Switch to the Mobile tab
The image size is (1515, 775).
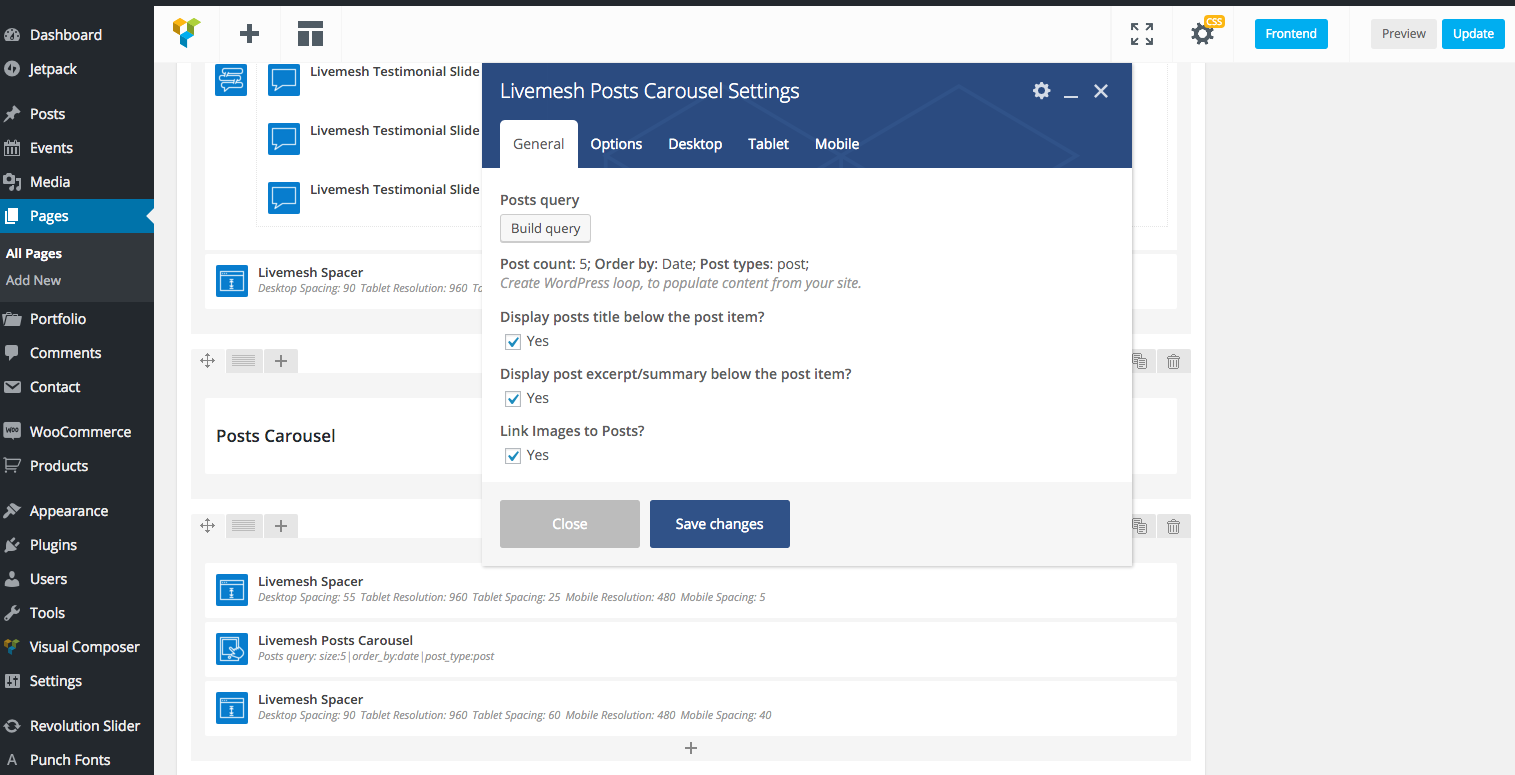pos(837,144)
